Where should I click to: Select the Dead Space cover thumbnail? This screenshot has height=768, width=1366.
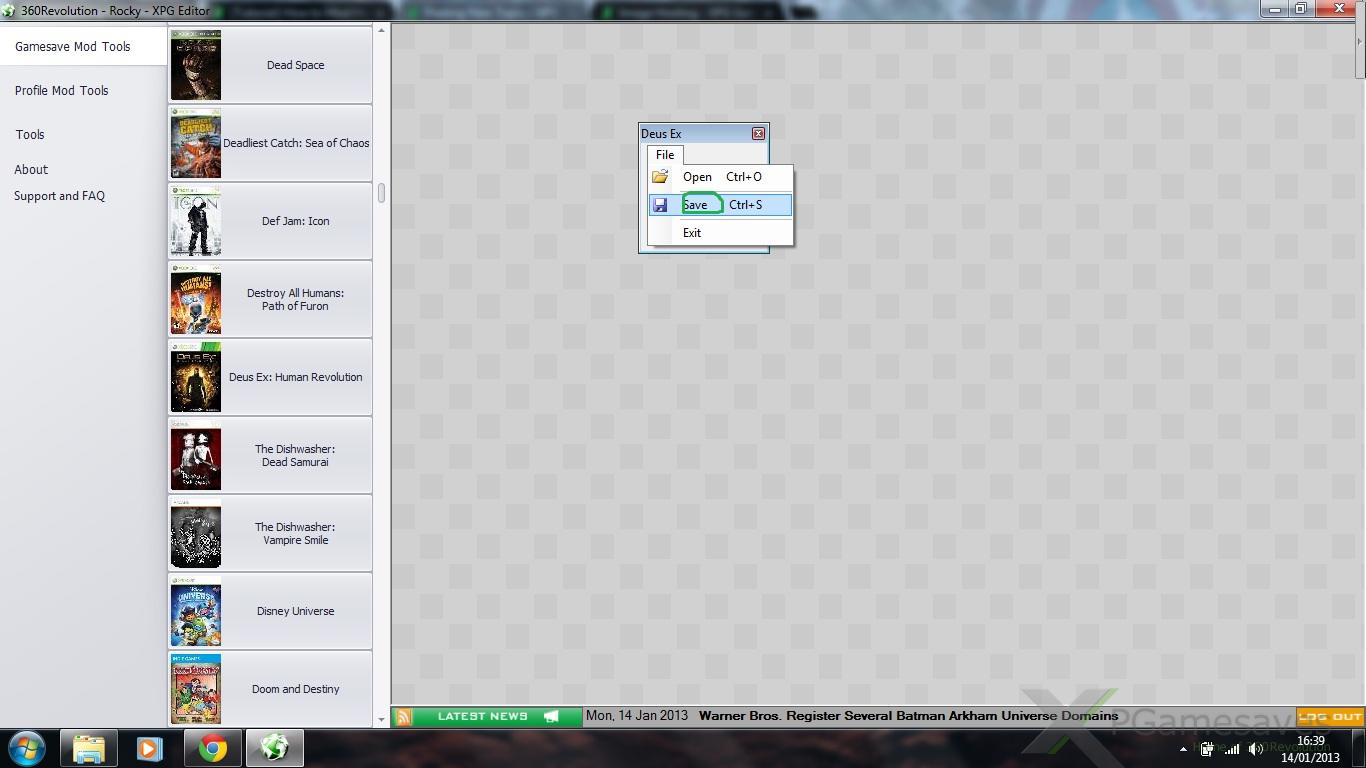coord(196,65)
